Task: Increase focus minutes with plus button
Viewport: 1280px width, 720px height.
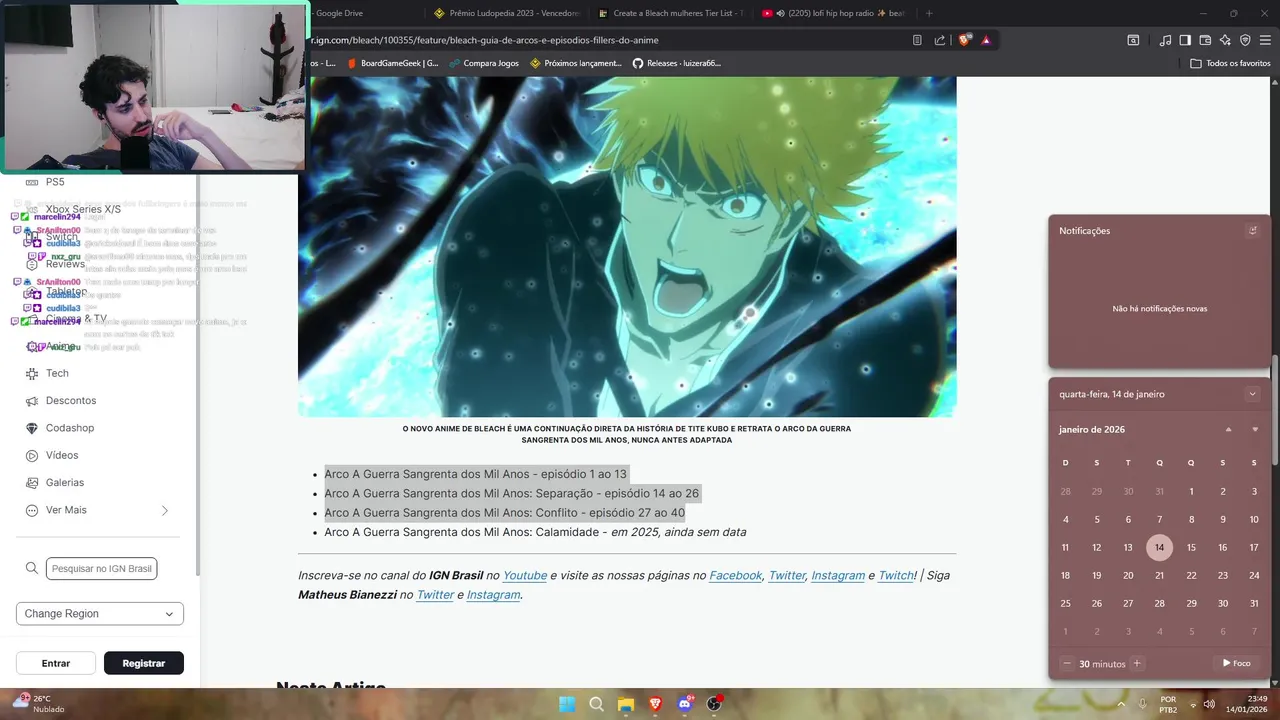Action: (1137, 663)
